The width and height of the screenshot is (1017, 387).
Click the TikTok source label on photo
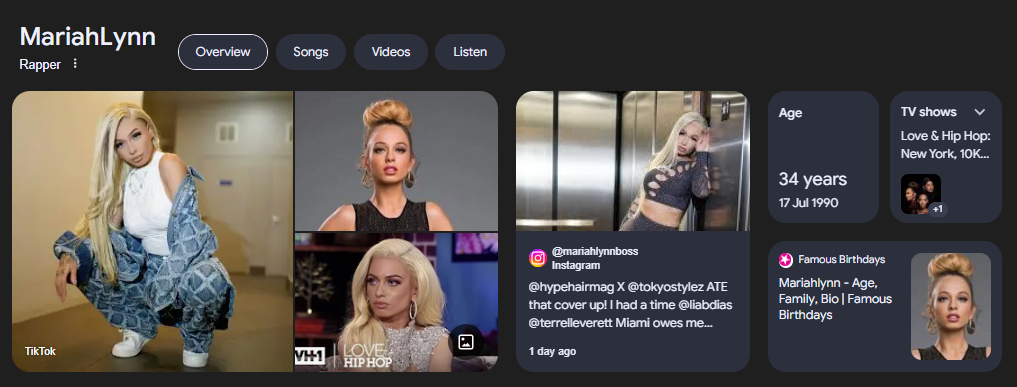point(40,351)
